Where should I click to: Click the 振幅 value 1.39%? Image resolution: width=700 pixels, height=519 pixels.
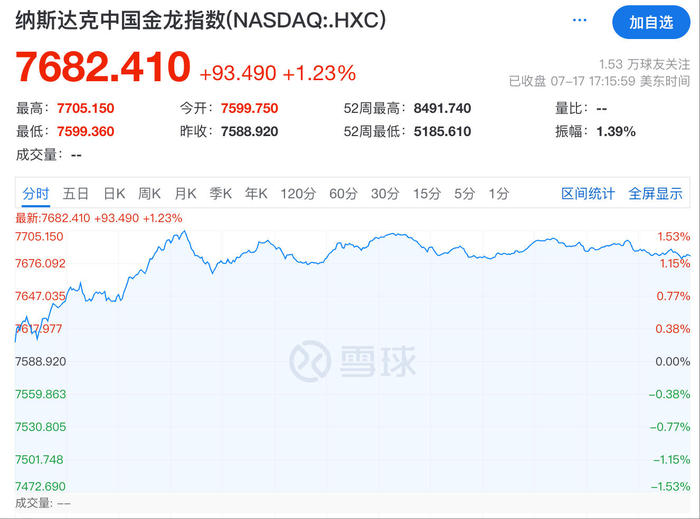pos(616,131)
